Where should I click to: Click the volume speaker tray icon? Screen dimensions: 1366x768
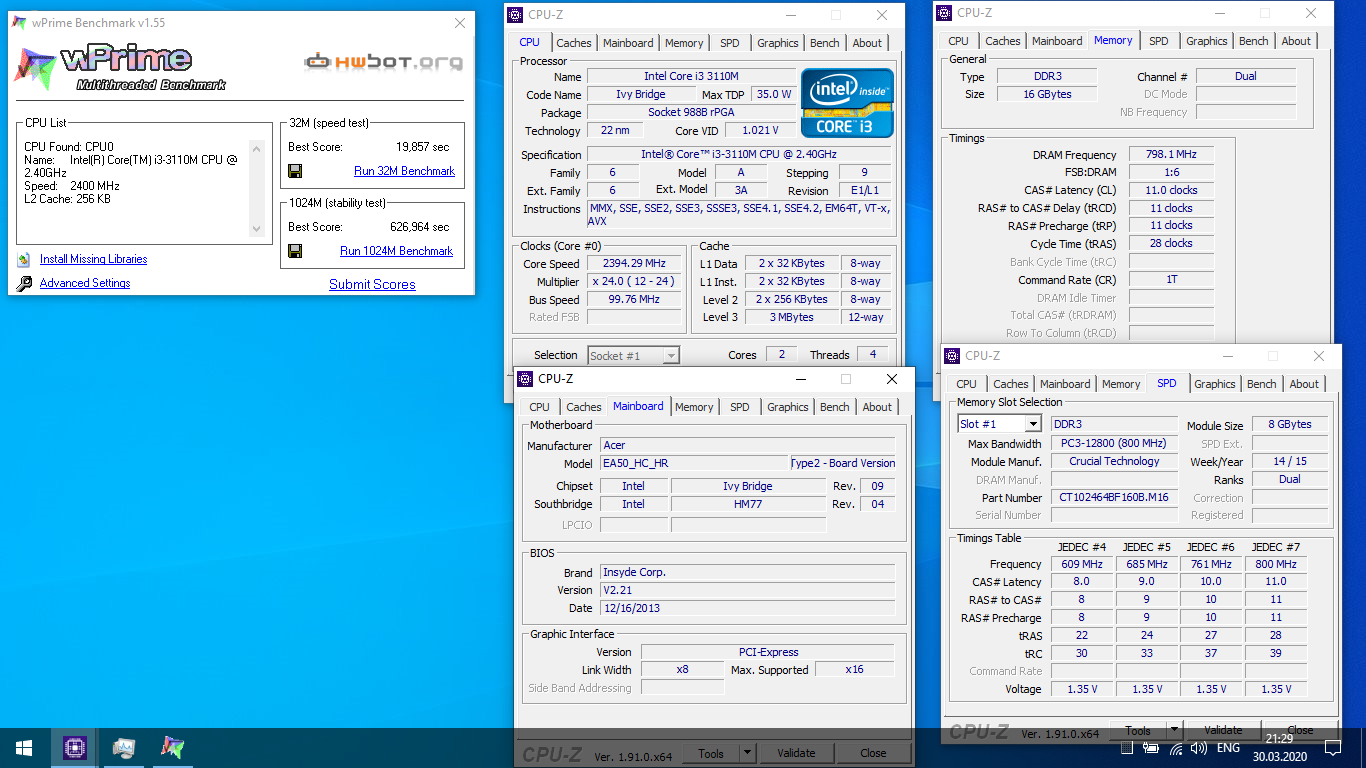point(1199,748)
